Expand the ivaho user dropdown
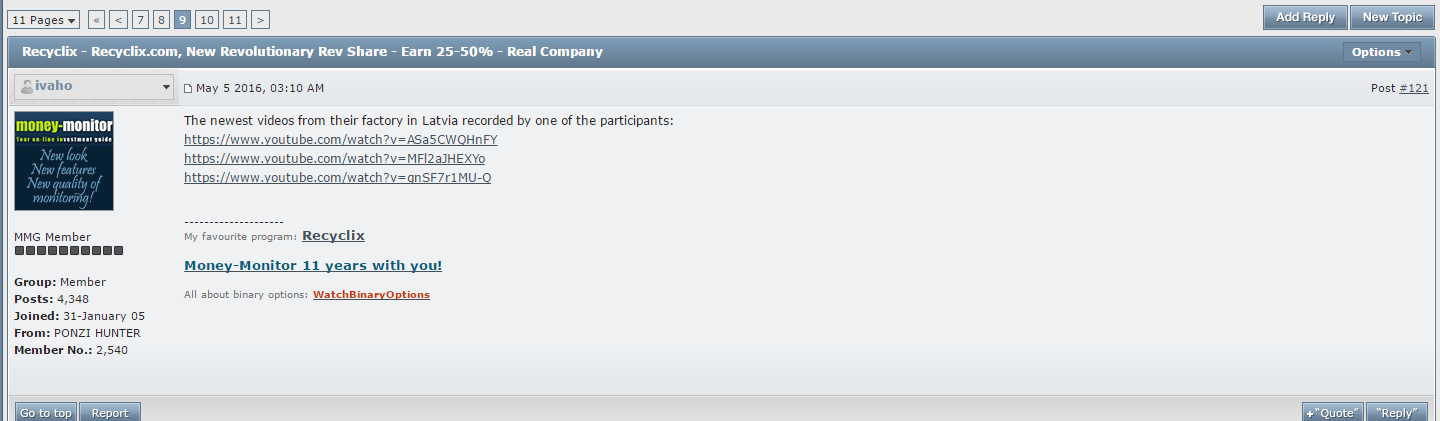This screenshot has height=421, width=1440. (166, 87)
